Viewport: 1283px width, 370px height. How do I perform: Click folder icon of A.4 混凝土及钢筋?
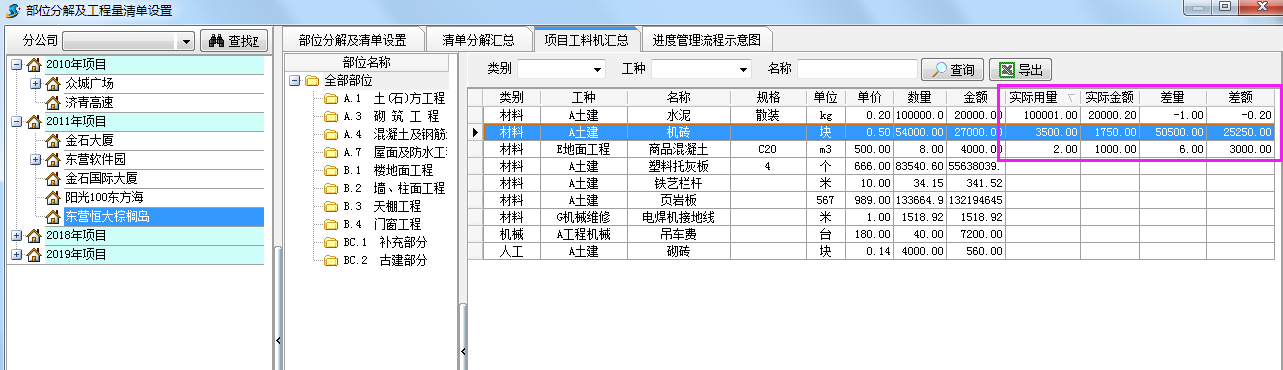pyautogui.click(x=331, y=134)
